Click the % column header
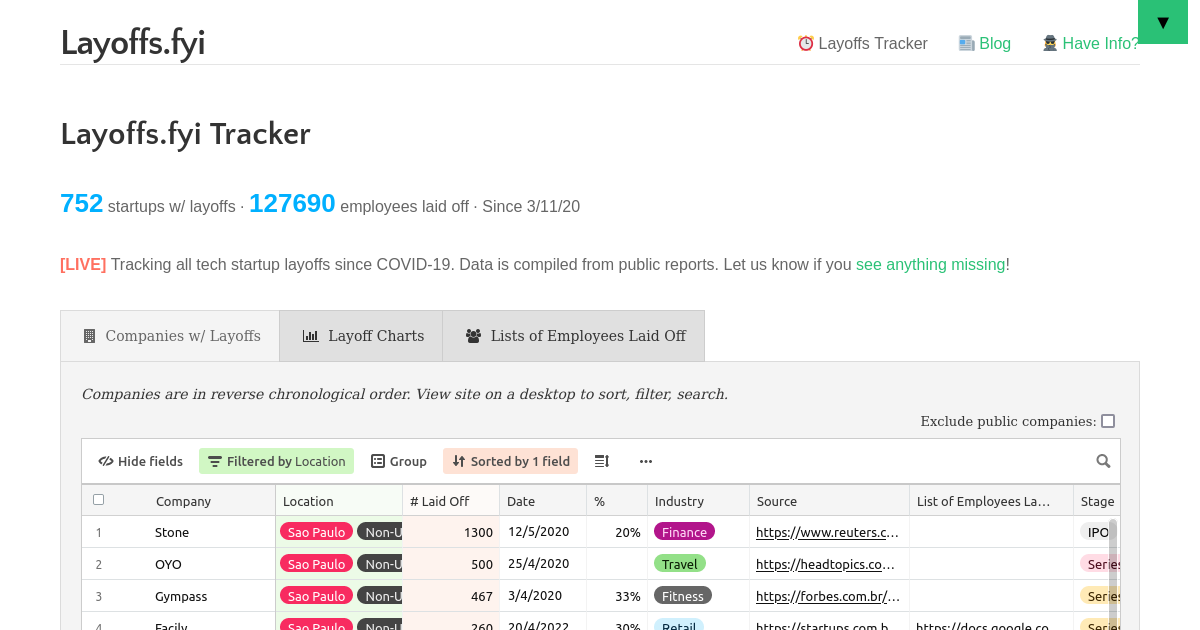Screen dimensions: 1200x630 (x=616, y=501)
